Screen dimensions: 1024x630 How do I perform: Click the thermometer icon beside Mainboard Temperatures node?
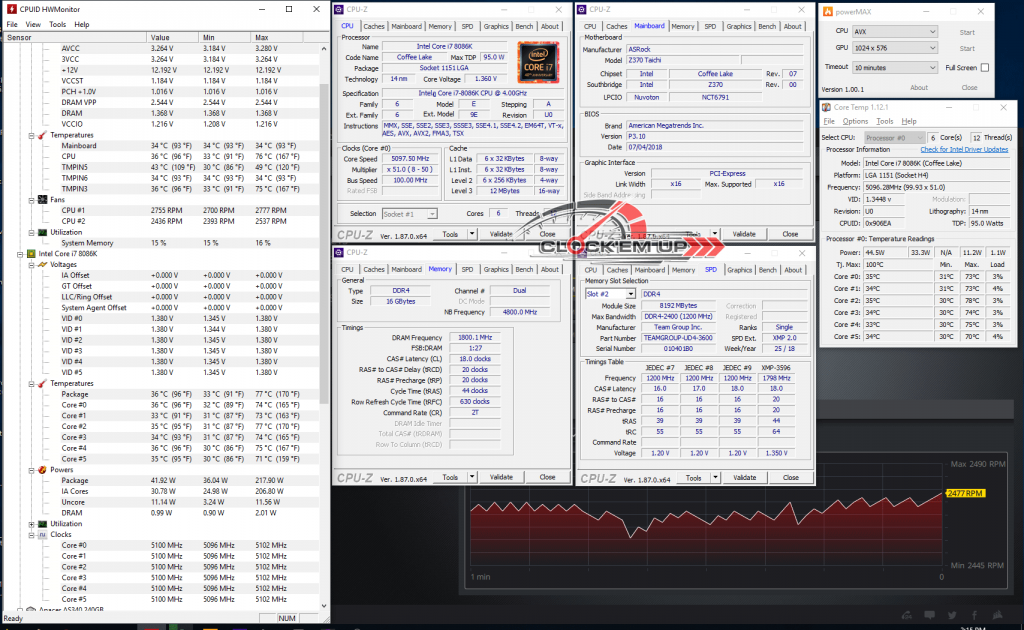tap(42, 135)
